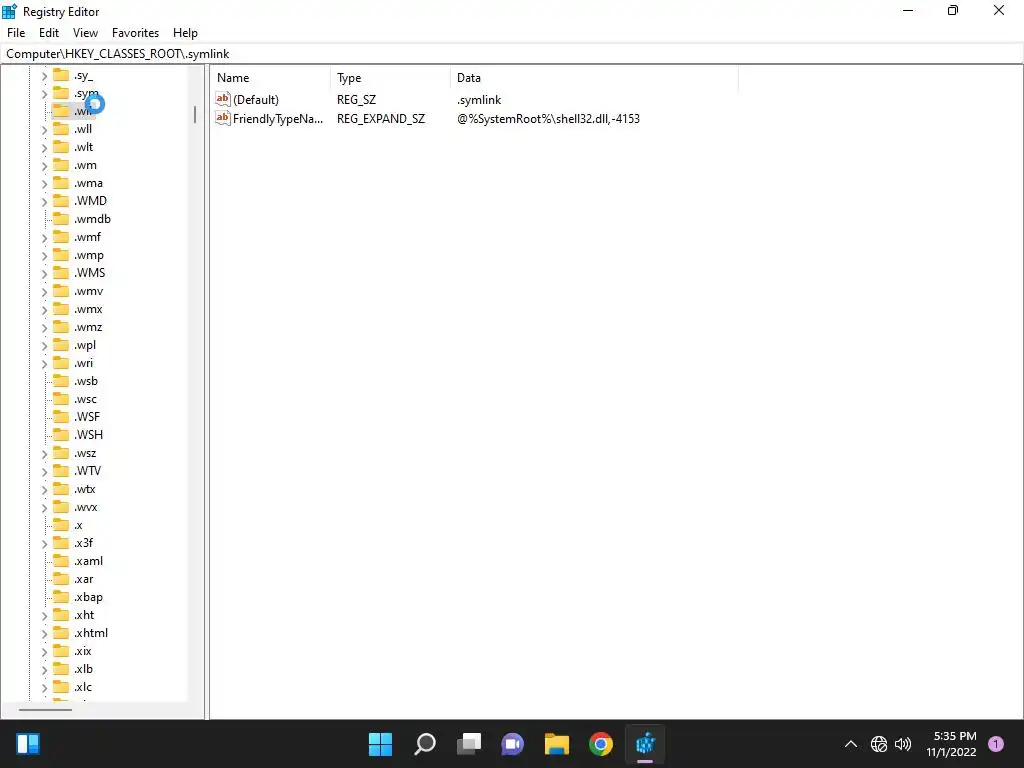Open the Edit menu
Image resolution: width=1024 pixels, height=768 pixels.
tap(49, 33)
